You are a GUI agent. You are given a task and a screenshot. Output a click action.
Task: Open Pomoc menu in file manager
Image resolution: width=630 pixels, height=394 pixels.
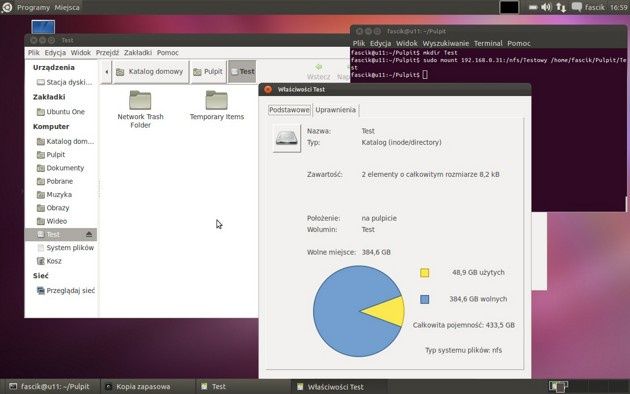coord(168,53)
